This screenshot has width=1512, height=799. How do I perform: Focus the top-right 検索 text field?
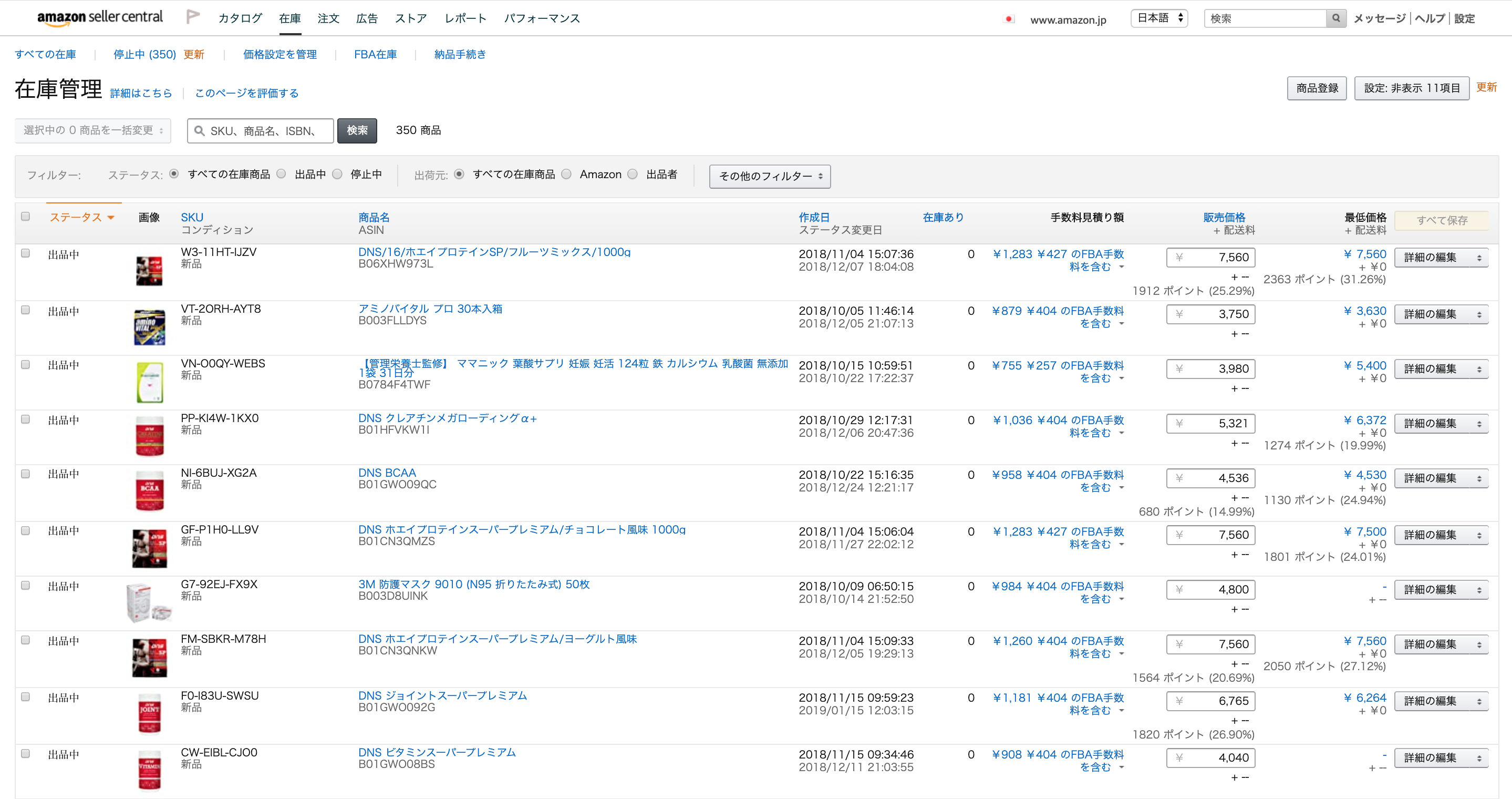[x=1266, y=18]
